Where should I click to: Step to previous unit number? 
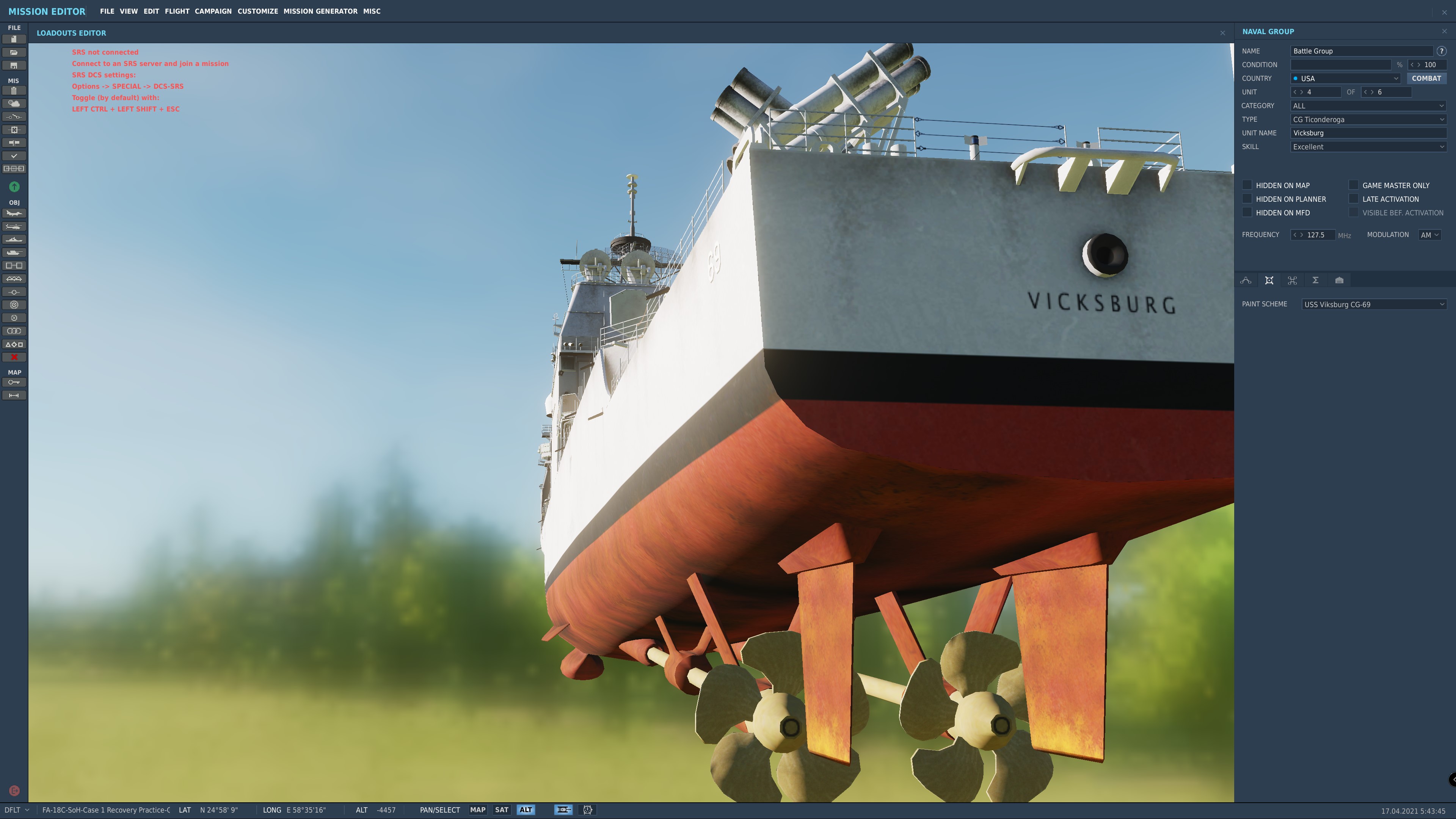[1295, 92]
